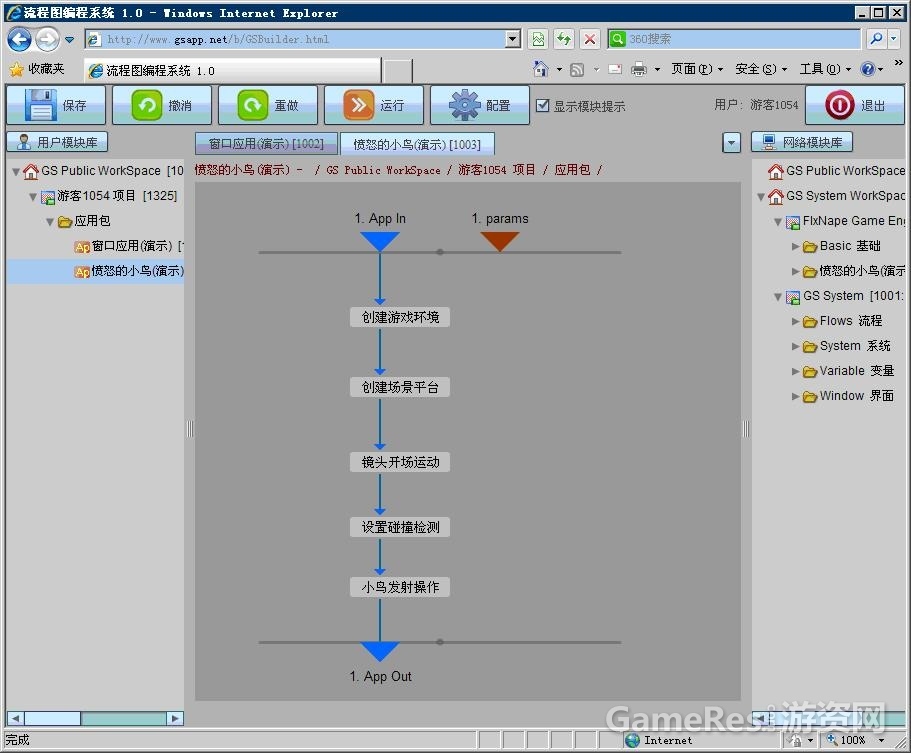Screen dimensions: 911x753
Task: Expand the Window 界面 folder
Action: [795, 396]
